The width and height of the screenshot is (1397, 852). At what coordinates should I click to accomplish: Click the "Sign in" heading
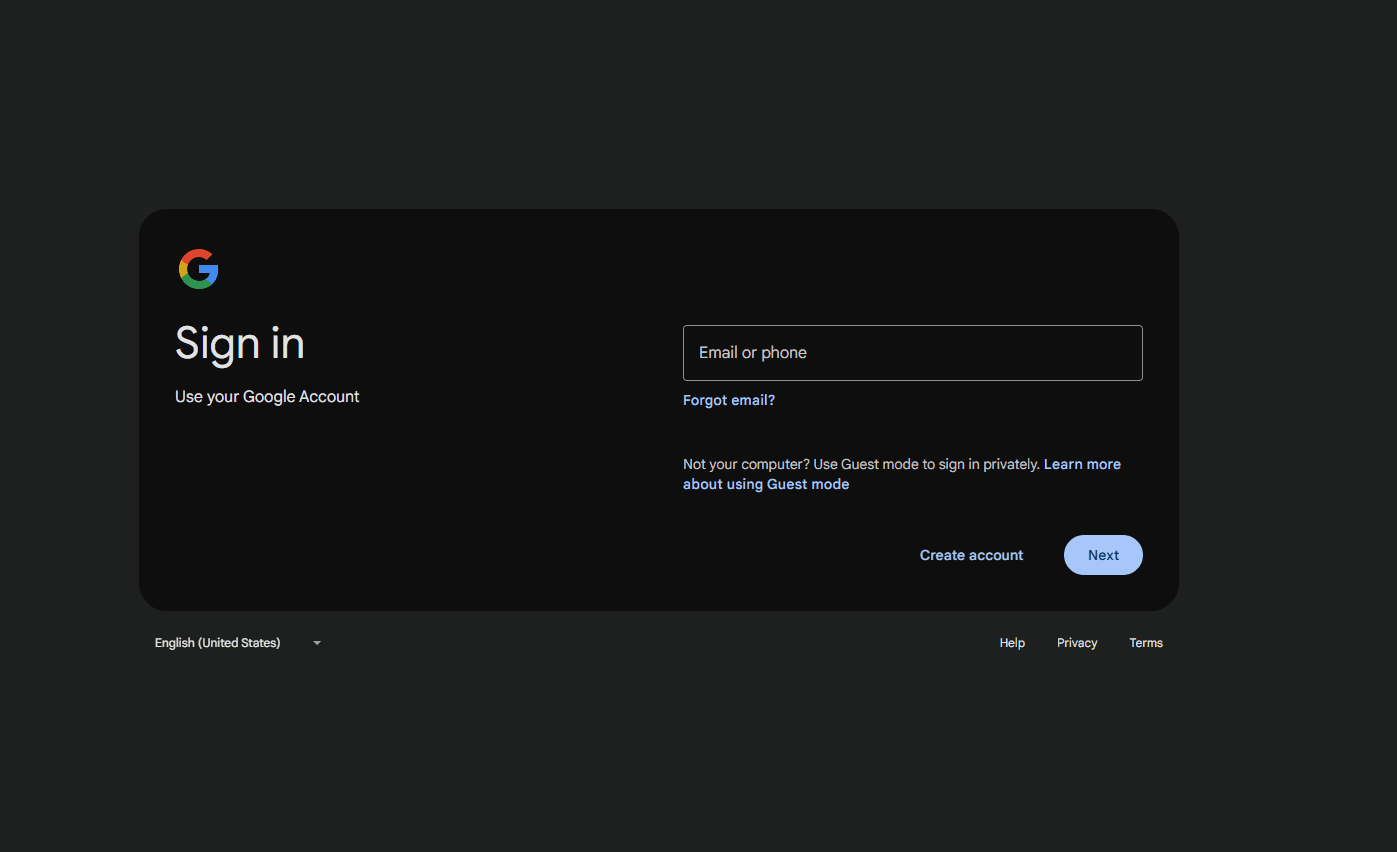click(240, 344)
